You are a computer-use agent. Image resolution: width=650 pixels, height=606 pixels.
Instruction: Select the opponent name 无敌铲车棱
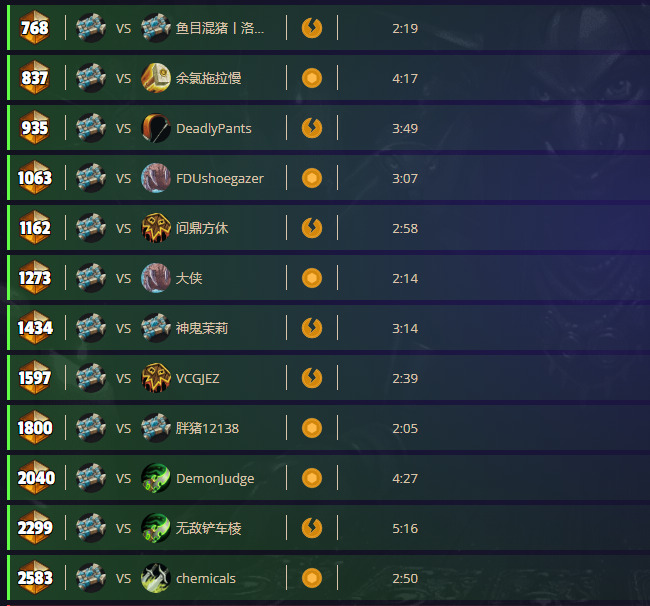pos(209,528)
